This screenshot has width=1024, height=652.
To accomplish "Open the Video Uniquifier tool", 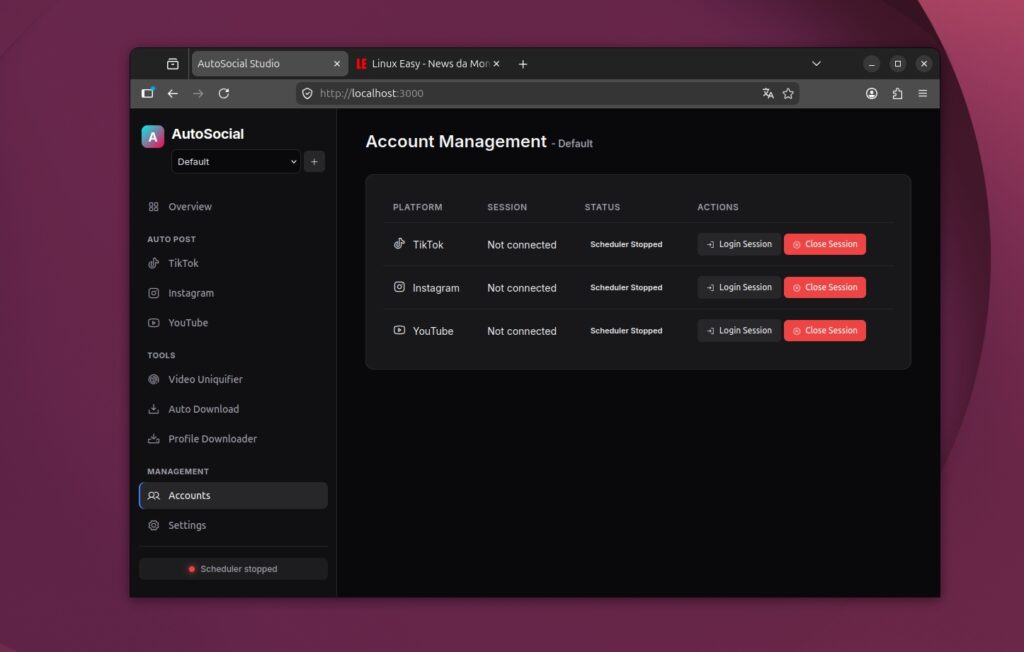I will 233,380.
